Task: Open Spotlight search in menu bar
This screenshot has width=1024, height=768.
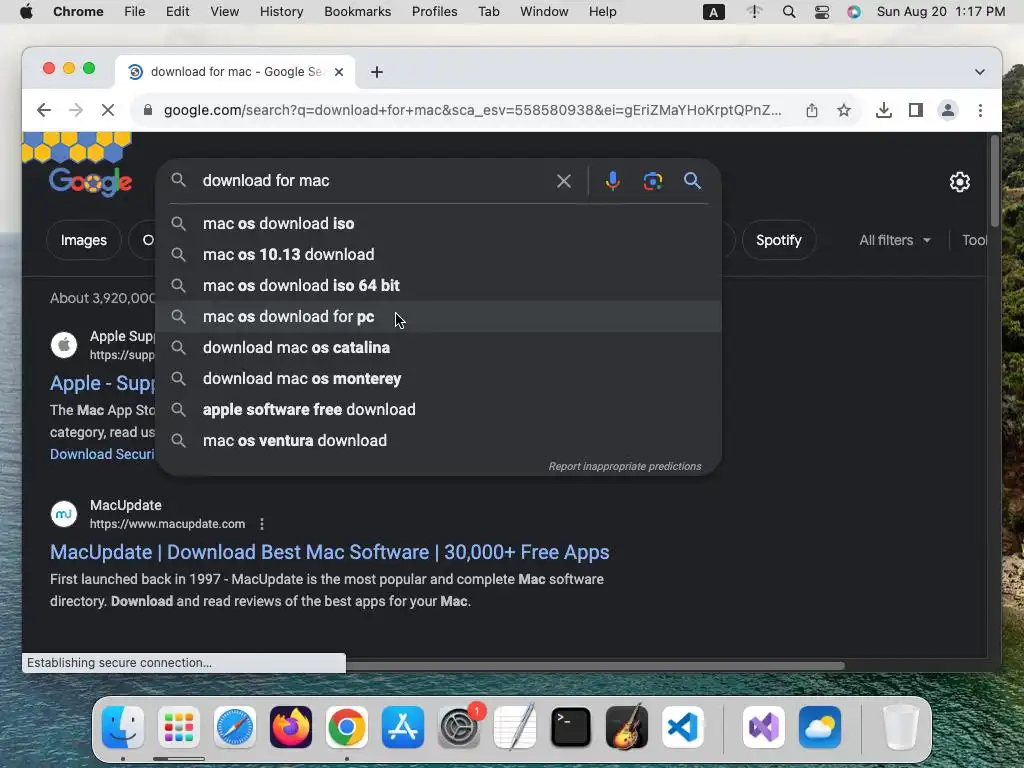Action: [x=789, y=12]
